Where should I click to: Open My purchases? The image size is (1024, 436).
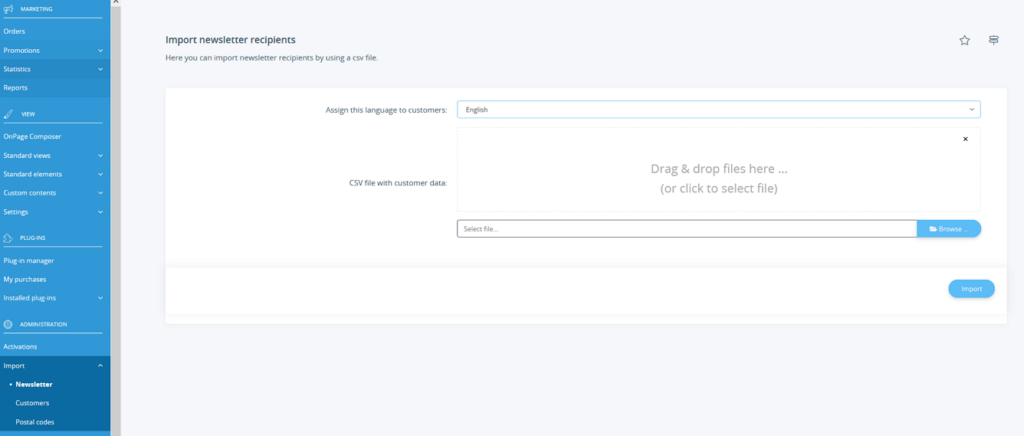point(25,279)
